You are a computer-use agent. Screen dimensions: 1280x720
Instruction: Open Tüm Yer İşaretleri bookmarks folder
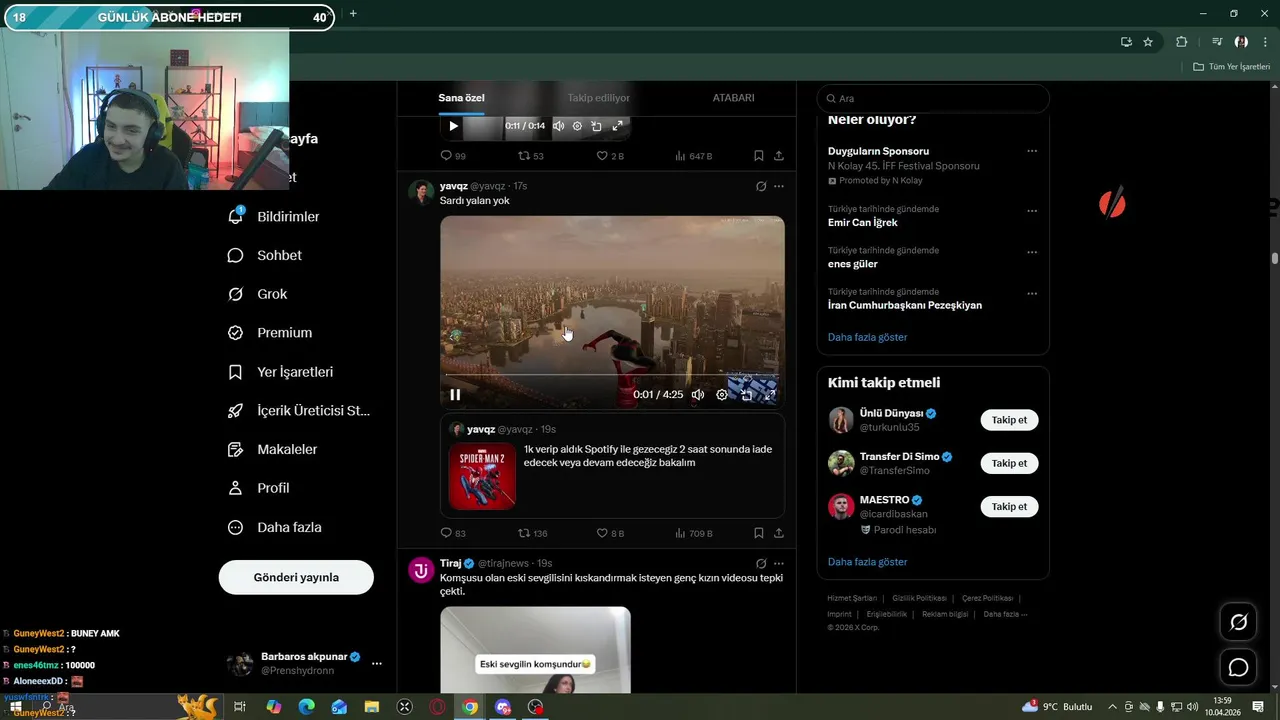[x=1232, y=67]
